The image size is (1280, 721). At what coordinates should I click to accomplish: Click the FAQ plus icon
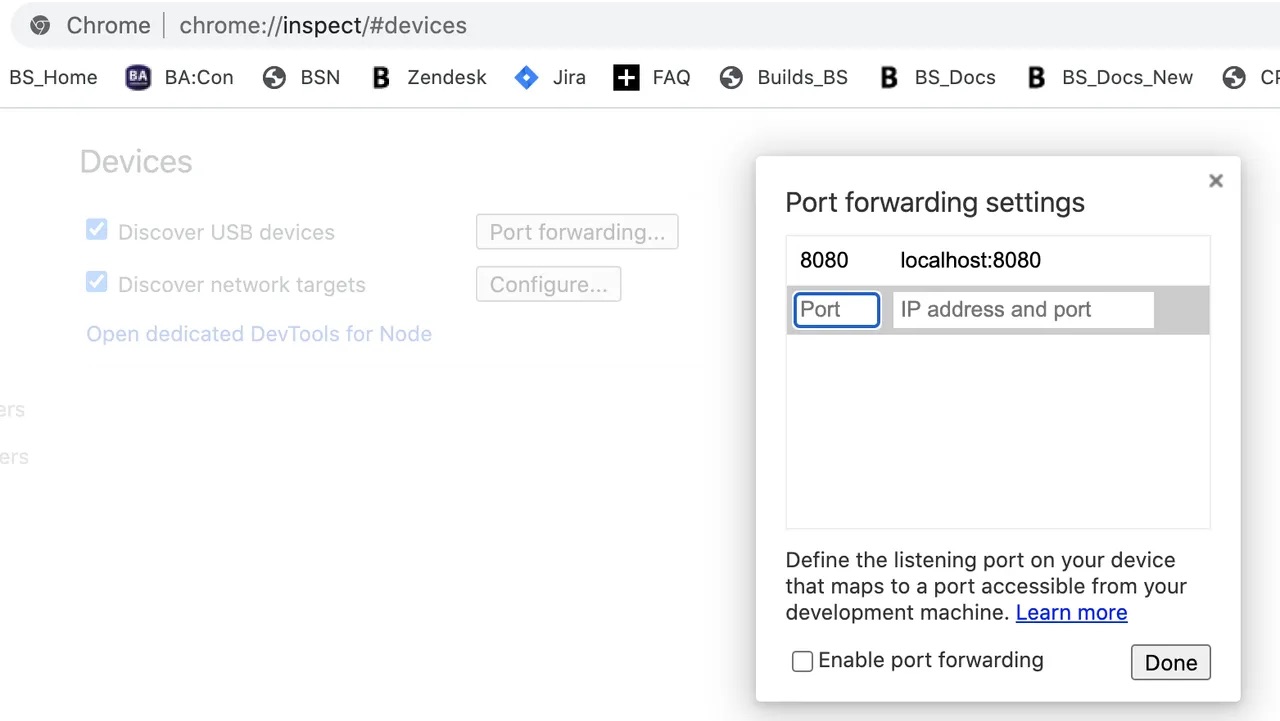pos(626,77)
